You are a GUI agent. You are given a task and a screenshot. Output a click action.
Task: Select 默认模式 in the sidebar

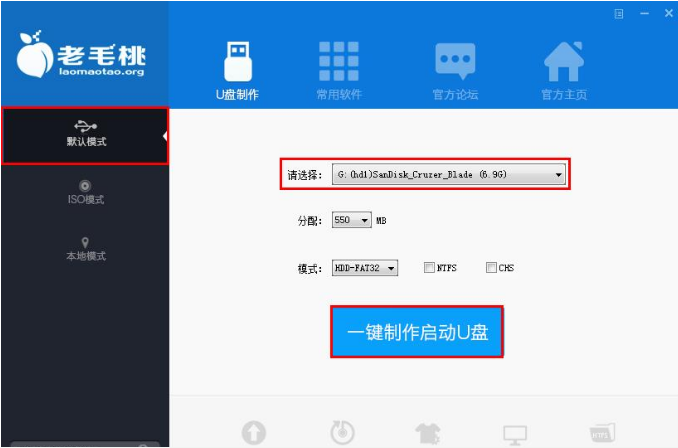tap(86, 136)
